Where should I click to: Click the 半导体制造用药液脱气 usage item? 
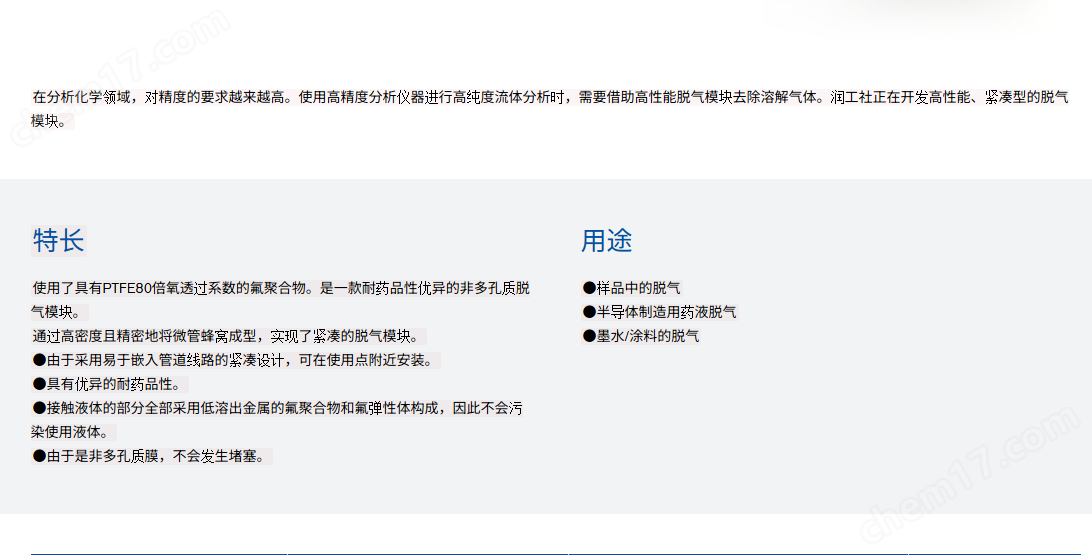[x=666, y=312]
